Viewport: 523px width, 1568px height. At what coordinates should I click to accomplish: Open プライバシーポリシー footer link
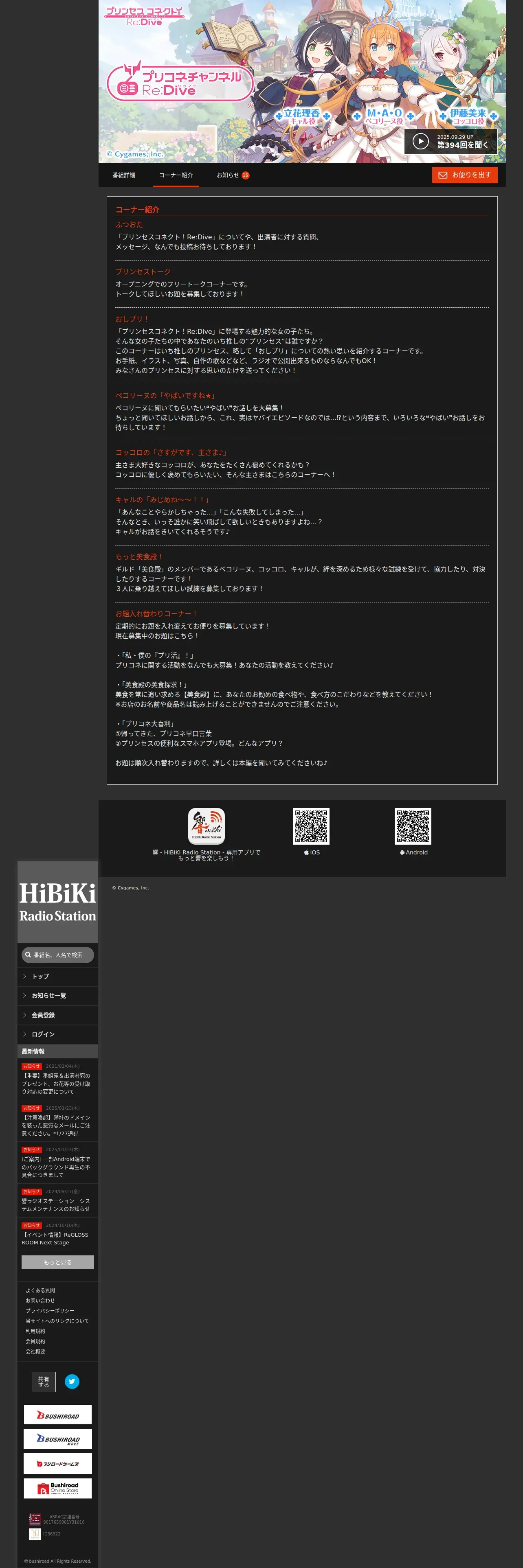pyautogui.click(x=50, y=1310)
